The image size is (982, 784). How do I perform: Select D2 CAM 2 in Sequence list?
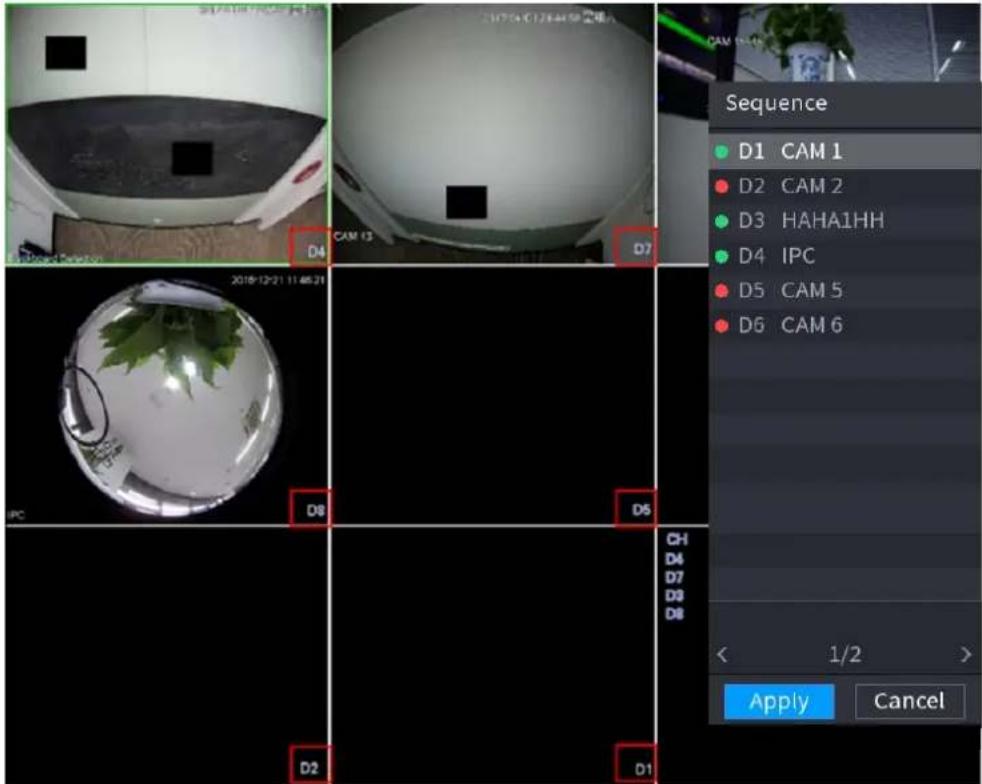pos(845,186)
